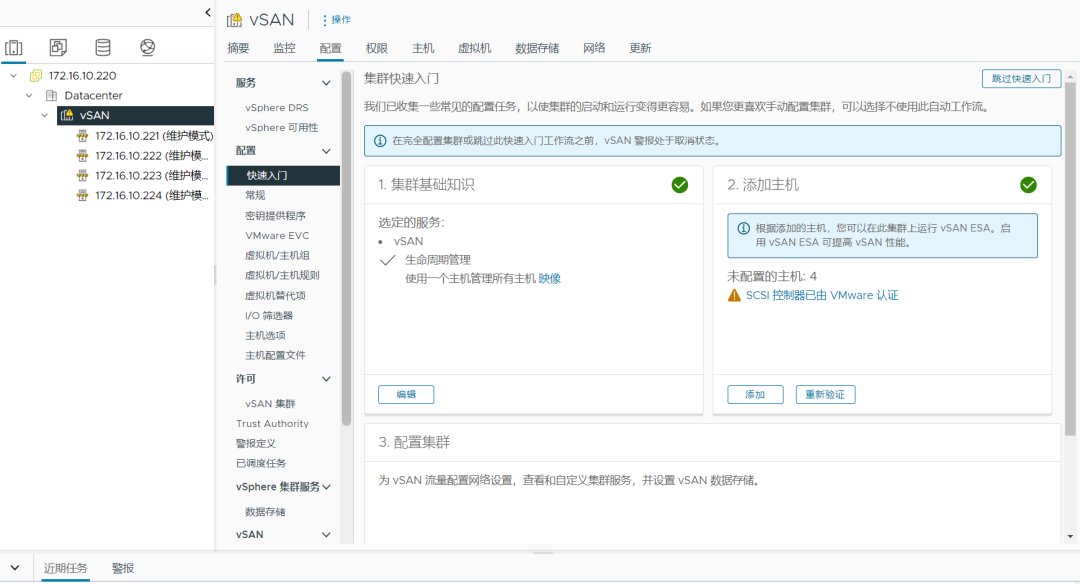Screen dimensions: 1080x584
Task: Open Hosts and Clusters inventory view
Action: (14, 48)
